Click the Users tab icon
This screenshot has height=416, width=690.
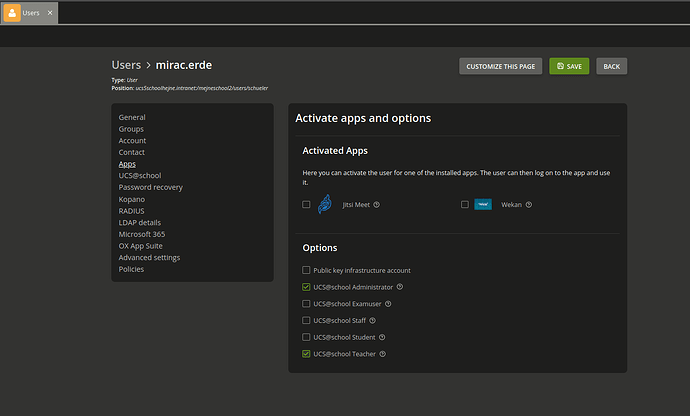click(12, 13)
